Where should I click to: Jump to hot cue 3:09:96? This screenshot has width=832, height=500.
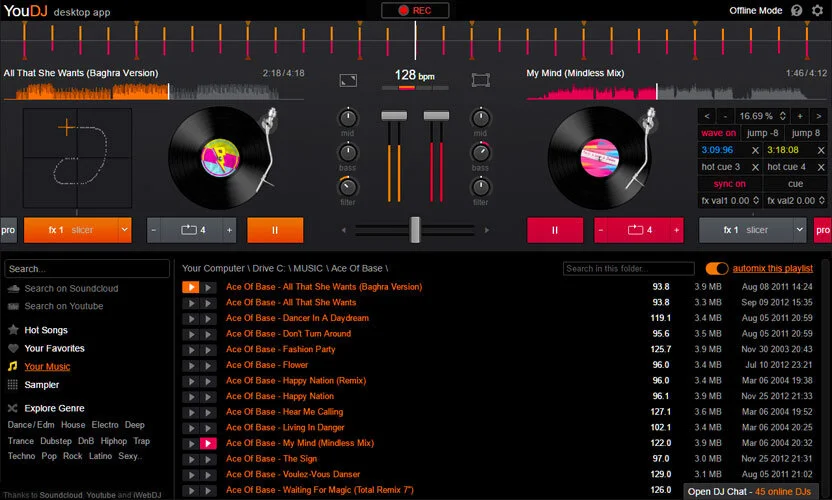pos(717,150)
